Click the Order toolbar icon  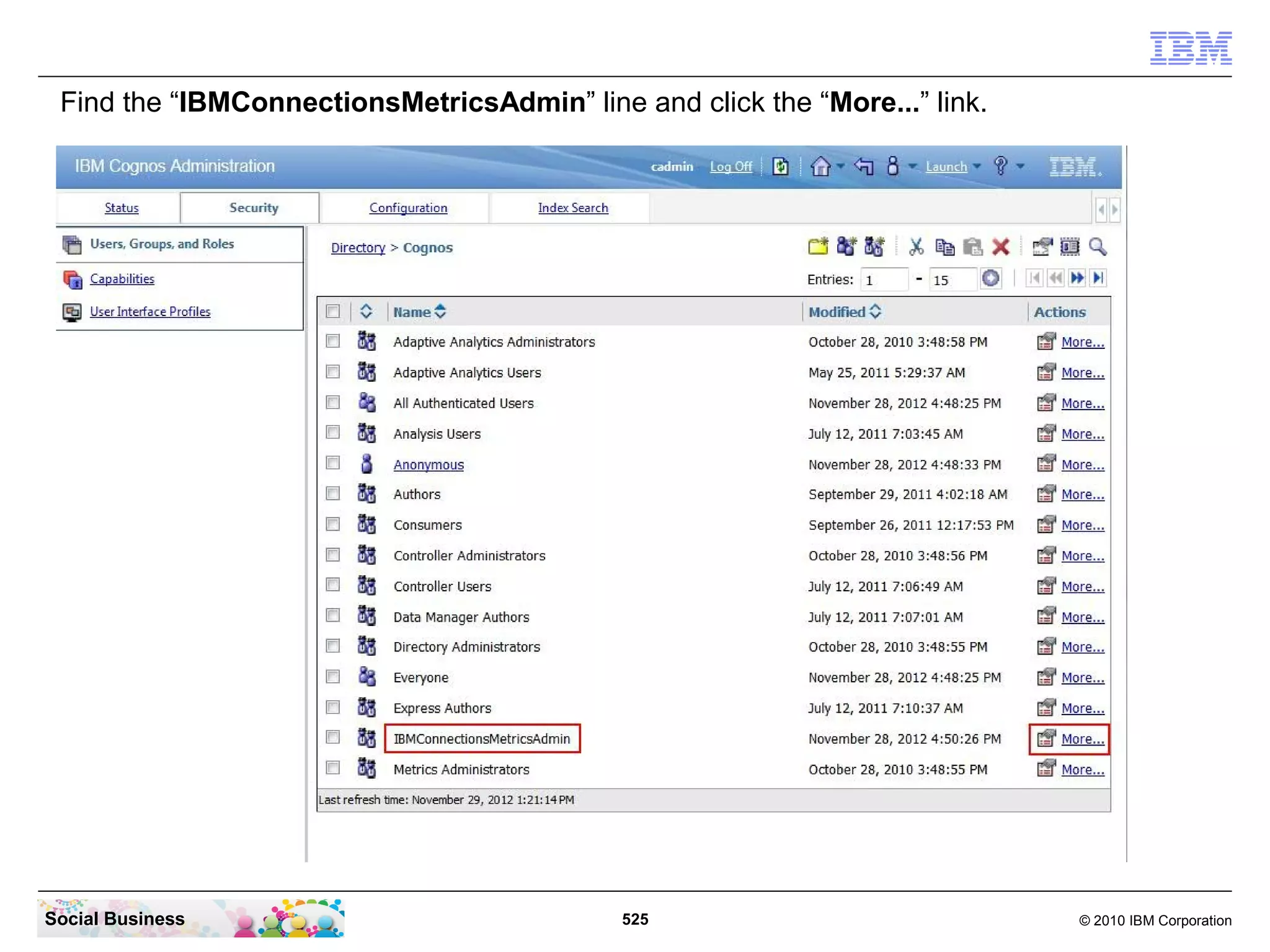point(1070,247)
